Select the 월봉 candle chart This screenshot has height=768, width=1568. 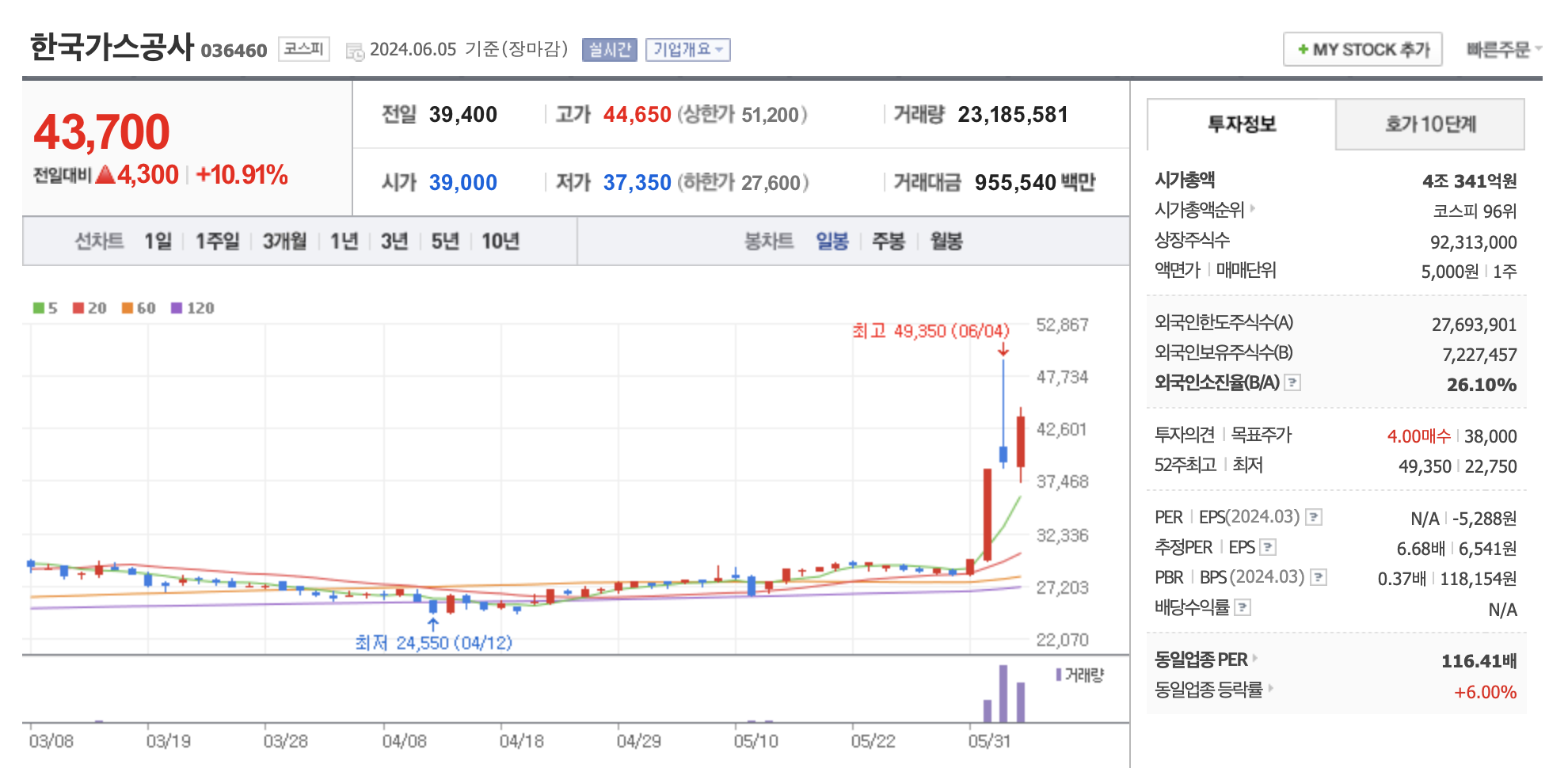946,241
